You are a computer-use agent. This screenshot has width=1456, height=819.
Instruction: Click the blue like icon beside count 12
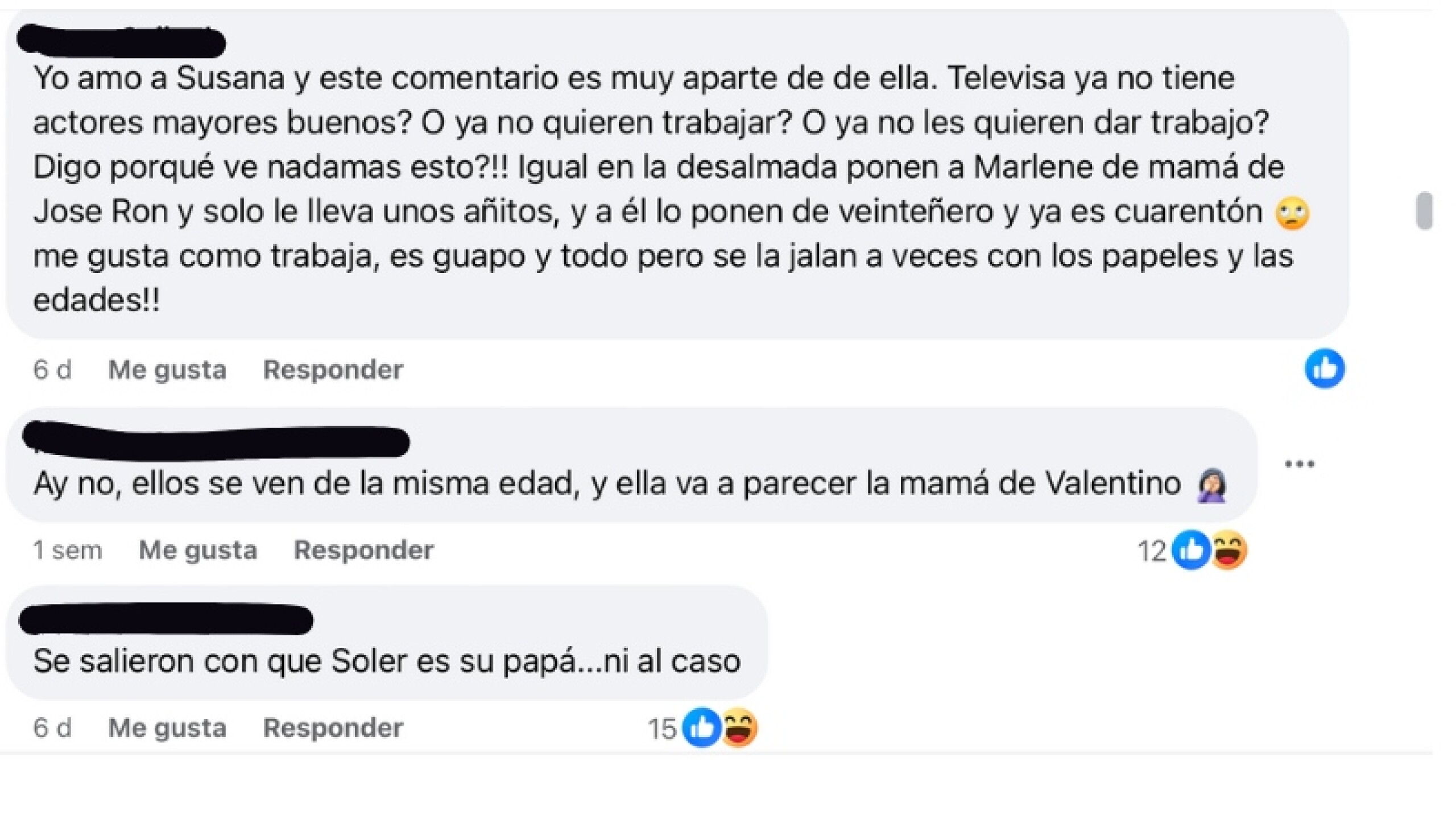(x=1192, y=550)
